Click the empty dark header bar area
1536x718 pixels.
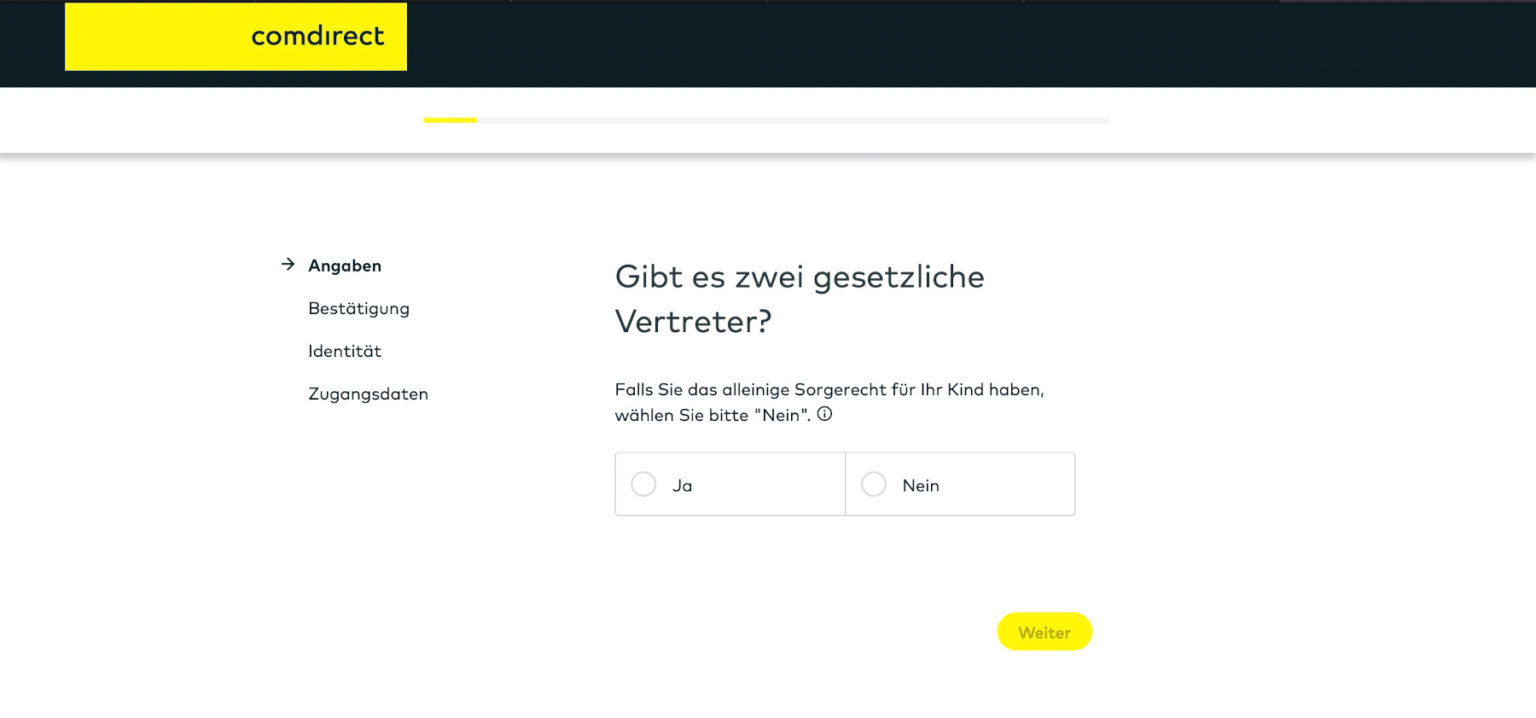click(x=900, y=45)
